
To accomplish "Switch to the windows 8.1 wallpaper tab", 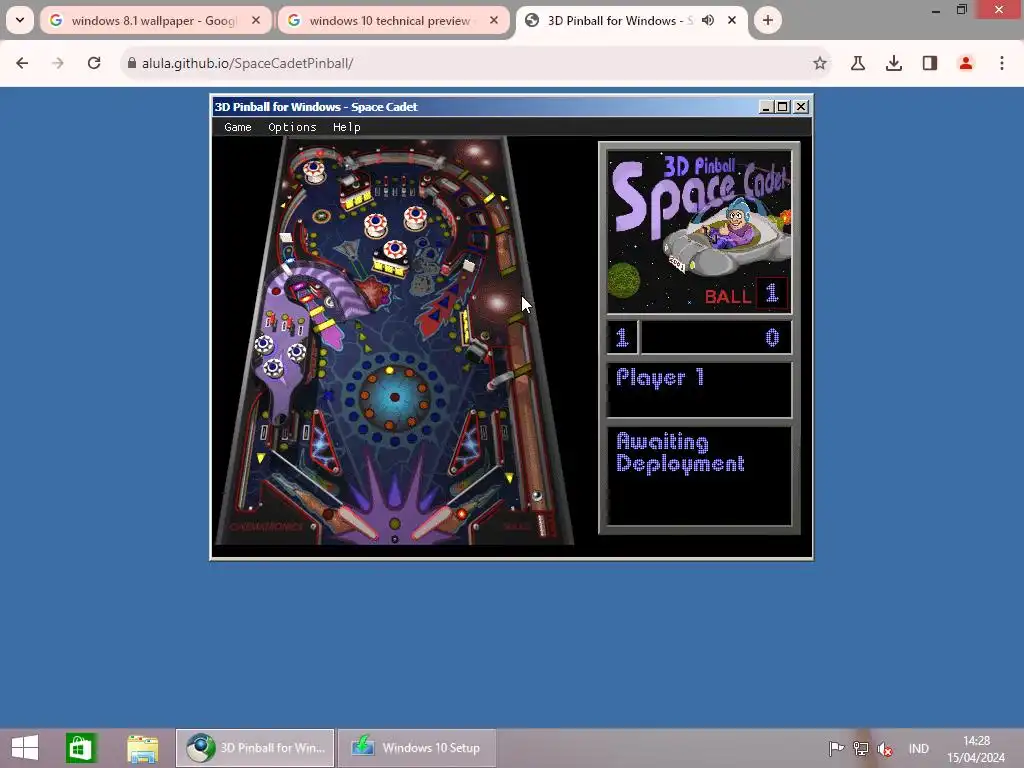I will click(155, 21).
